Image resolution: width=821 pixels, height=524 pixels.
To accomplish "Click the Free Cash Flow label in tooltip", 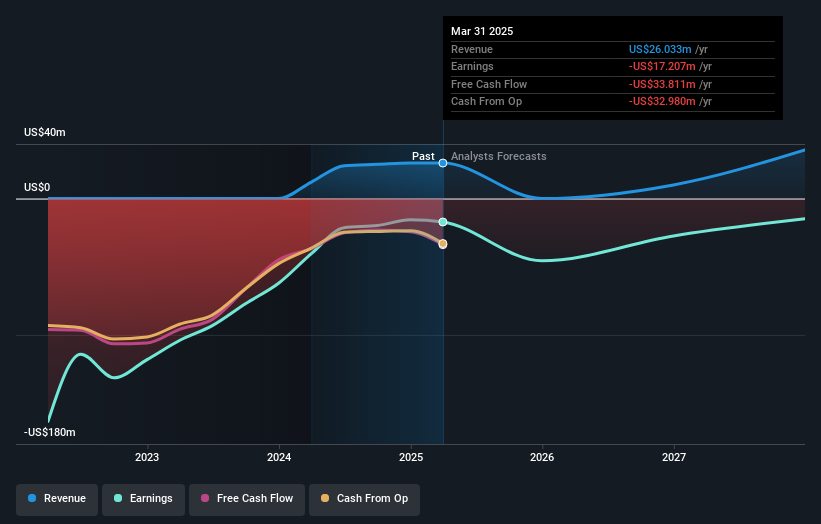I will point(489,84).
